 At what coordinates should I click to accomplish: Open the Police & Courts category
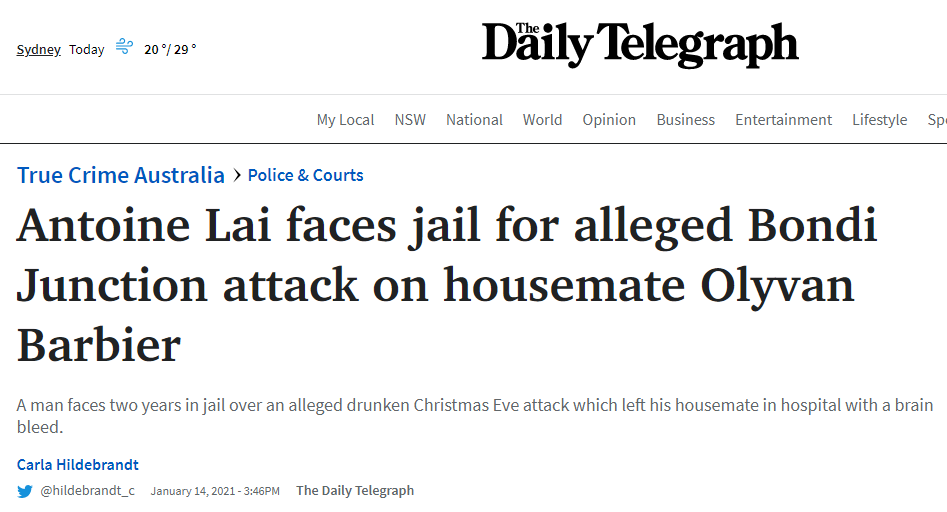coord(306,175)
